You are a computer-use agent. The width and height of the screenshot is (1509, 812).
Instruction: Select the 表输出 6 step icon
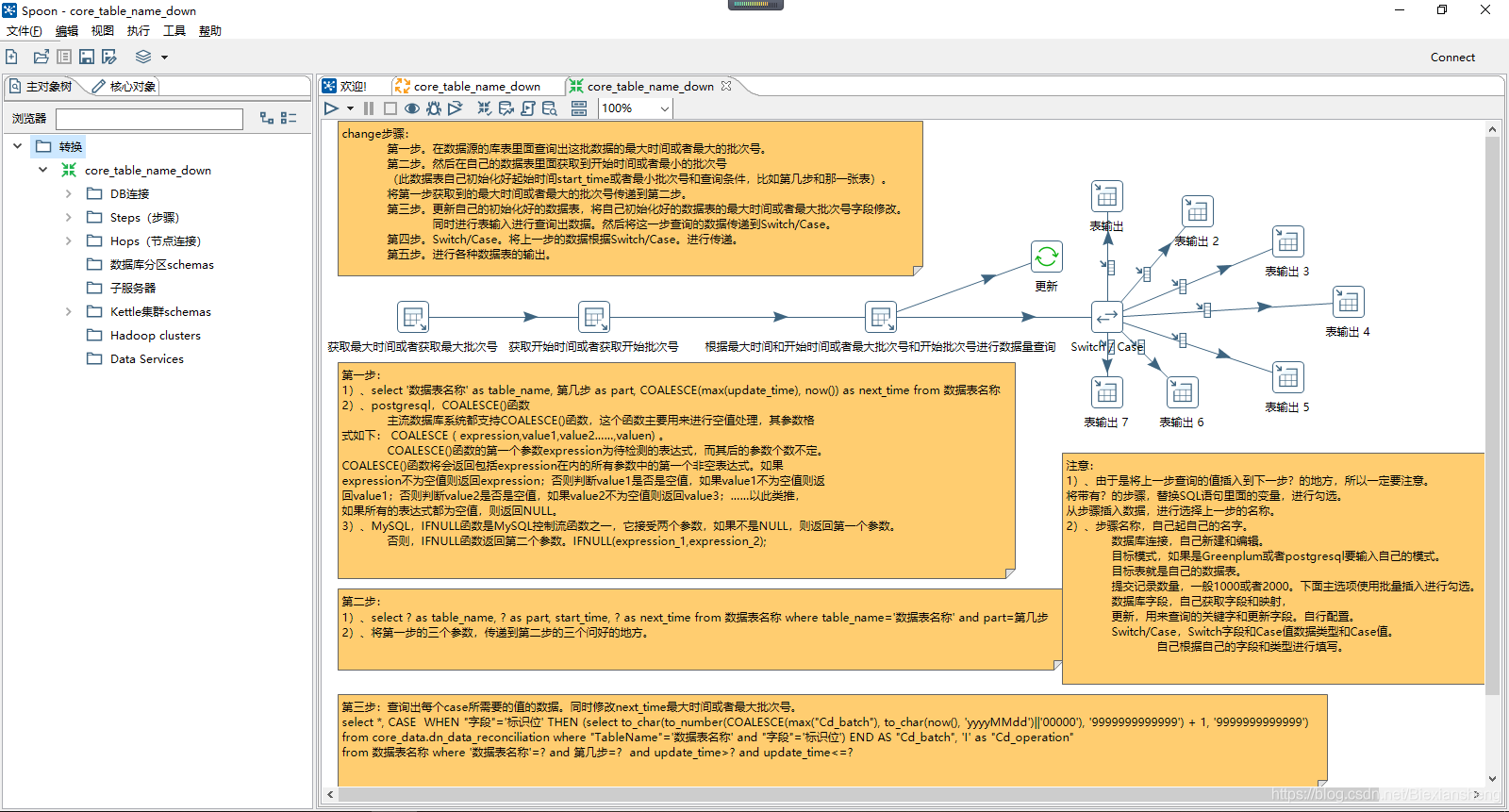click(x=1183, y=392)
